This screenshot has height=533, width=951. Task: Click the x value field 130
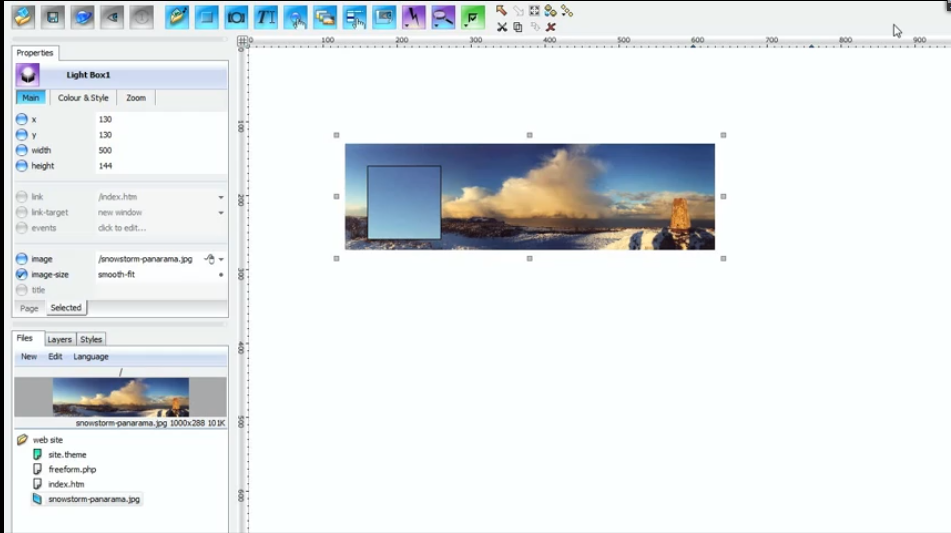pos(161,119)
